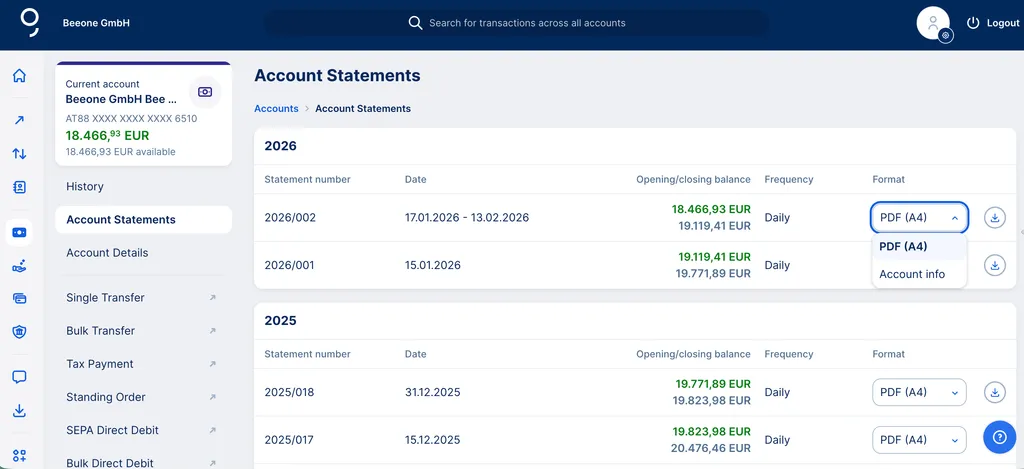This screenshot has width=1024, height=469.
Task: Click statement number 2026/002
Action: 290,218
